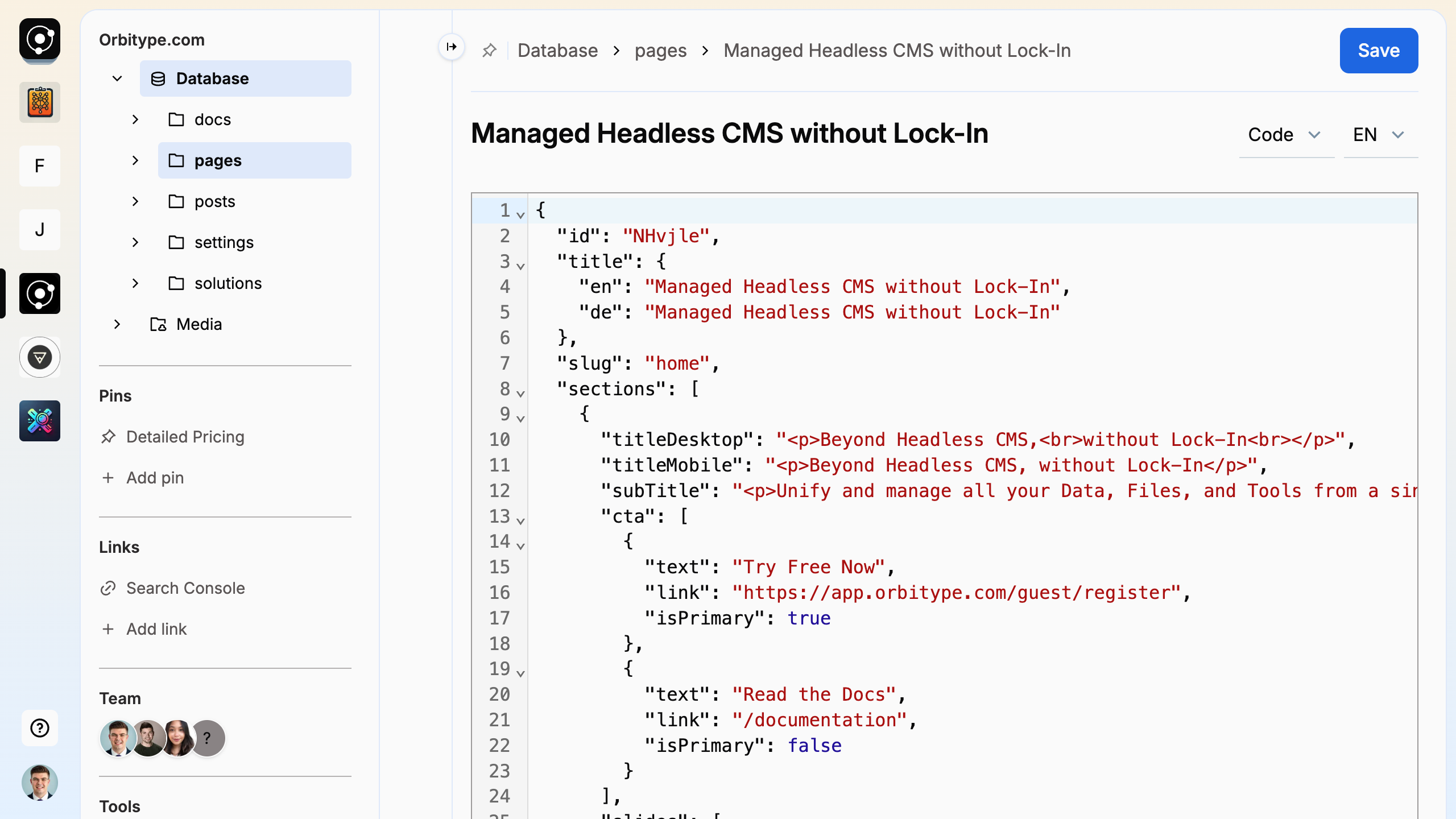Save the document with the Save button
Viewport: 1456px width, 819px height.
click(x=1379, y=51)
